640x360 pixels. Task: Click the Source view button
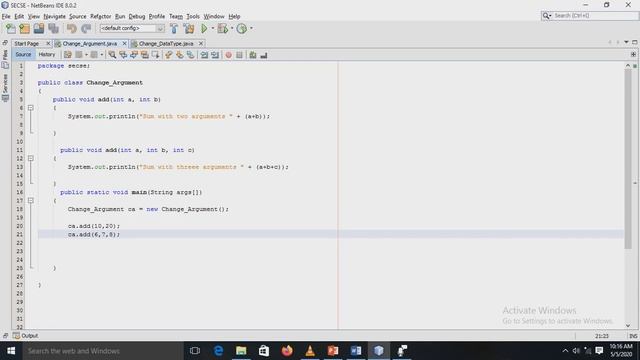point(23,54)
